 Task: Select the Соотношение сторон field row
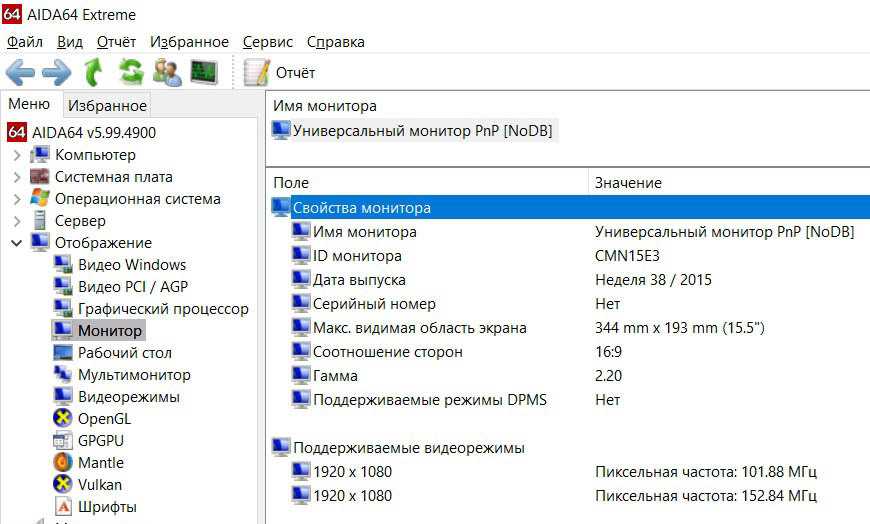(387, 352)
